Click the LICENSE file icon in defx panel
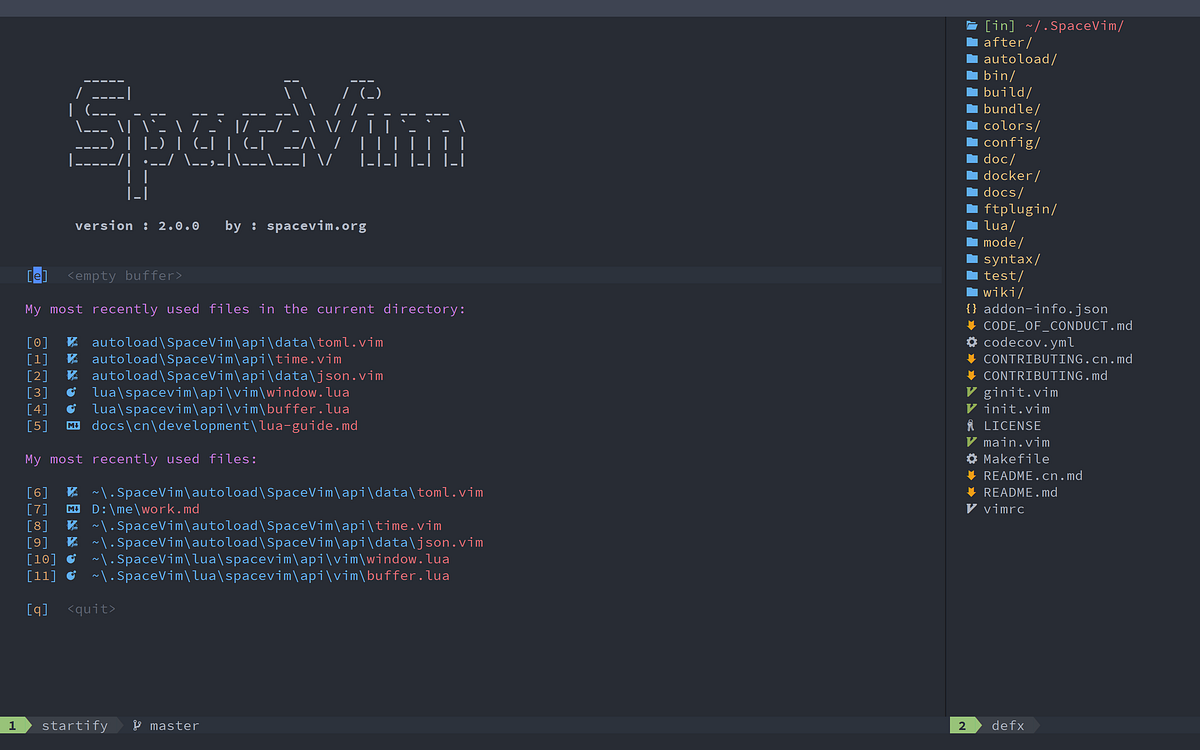Viewport: 1200px width, 750px height. coord(971,425)
